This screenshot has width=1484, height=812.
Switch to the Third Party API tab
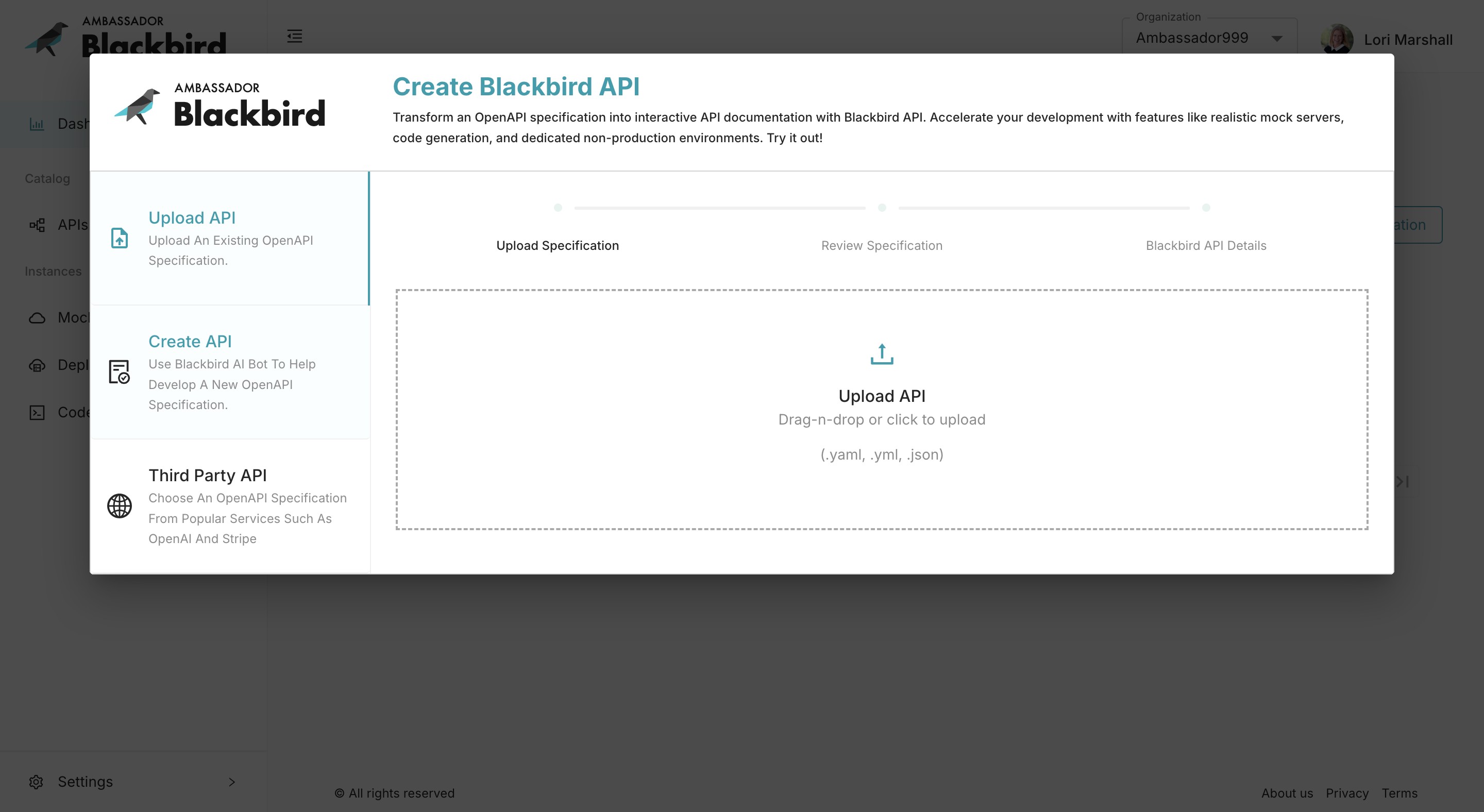pyautogui.click(x=230, y=506)
